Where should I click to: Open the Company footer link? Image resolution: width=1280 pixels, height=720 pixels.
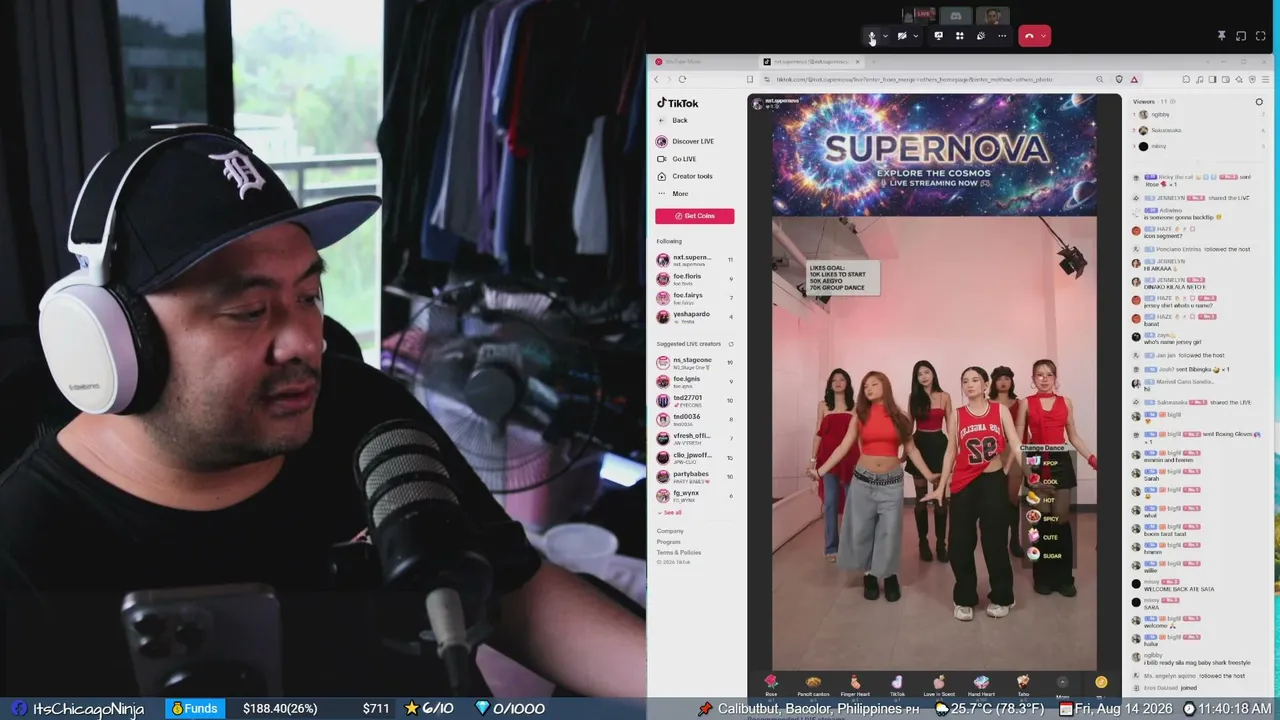[670, 531]
